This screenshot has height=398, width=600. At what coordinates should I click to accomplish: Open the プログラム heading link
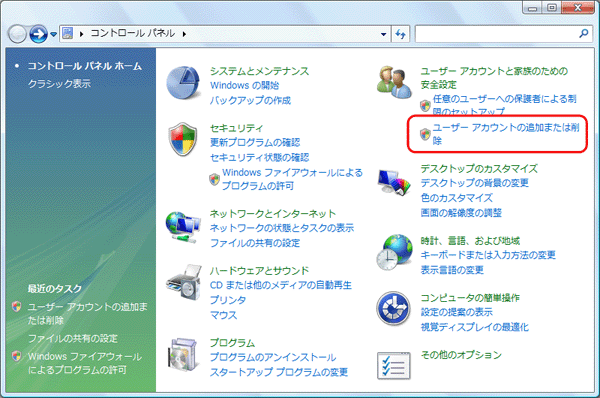(232, 343)
